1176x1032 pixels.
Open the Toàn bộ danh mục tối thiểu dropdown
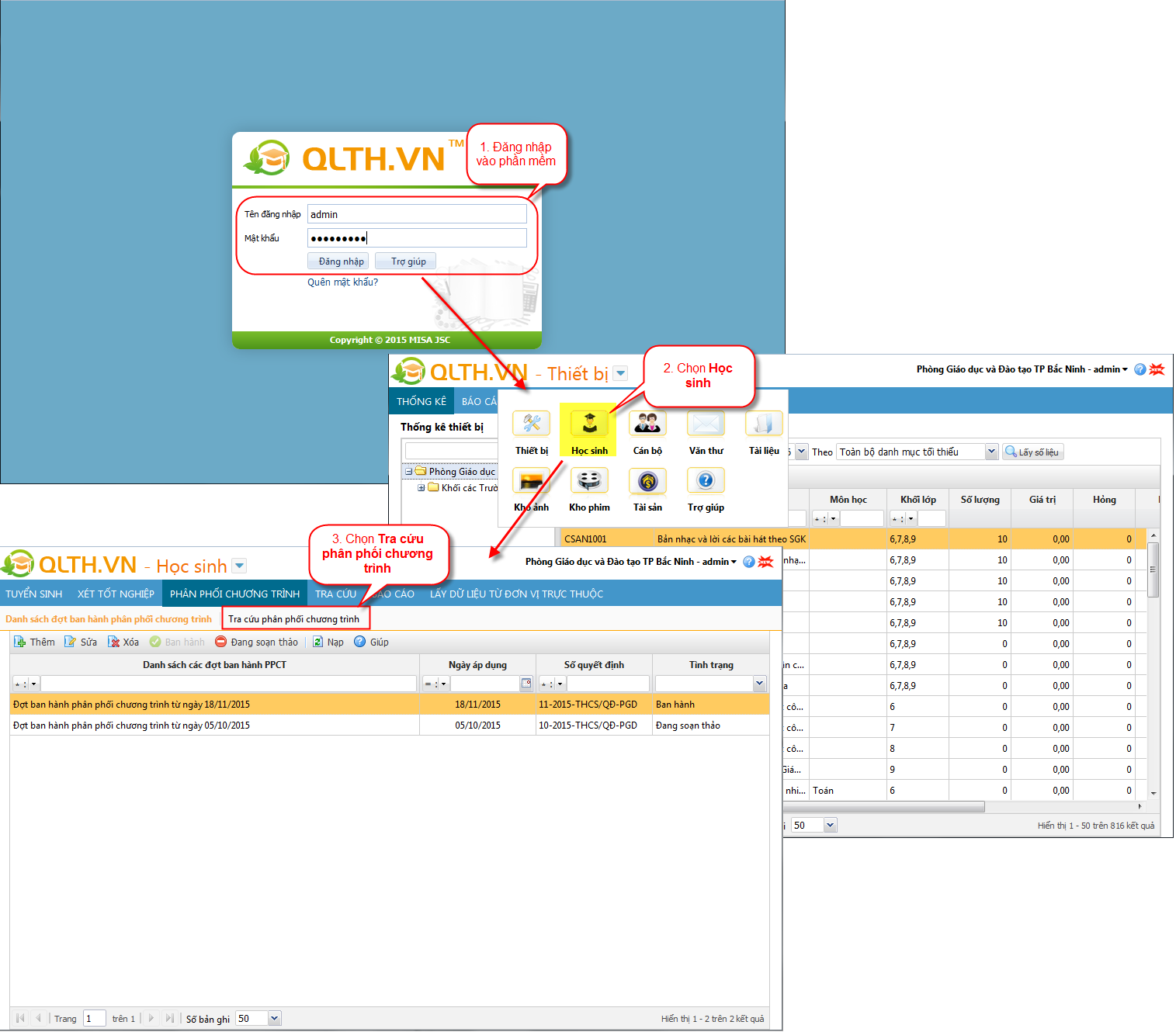click(991, 452)
